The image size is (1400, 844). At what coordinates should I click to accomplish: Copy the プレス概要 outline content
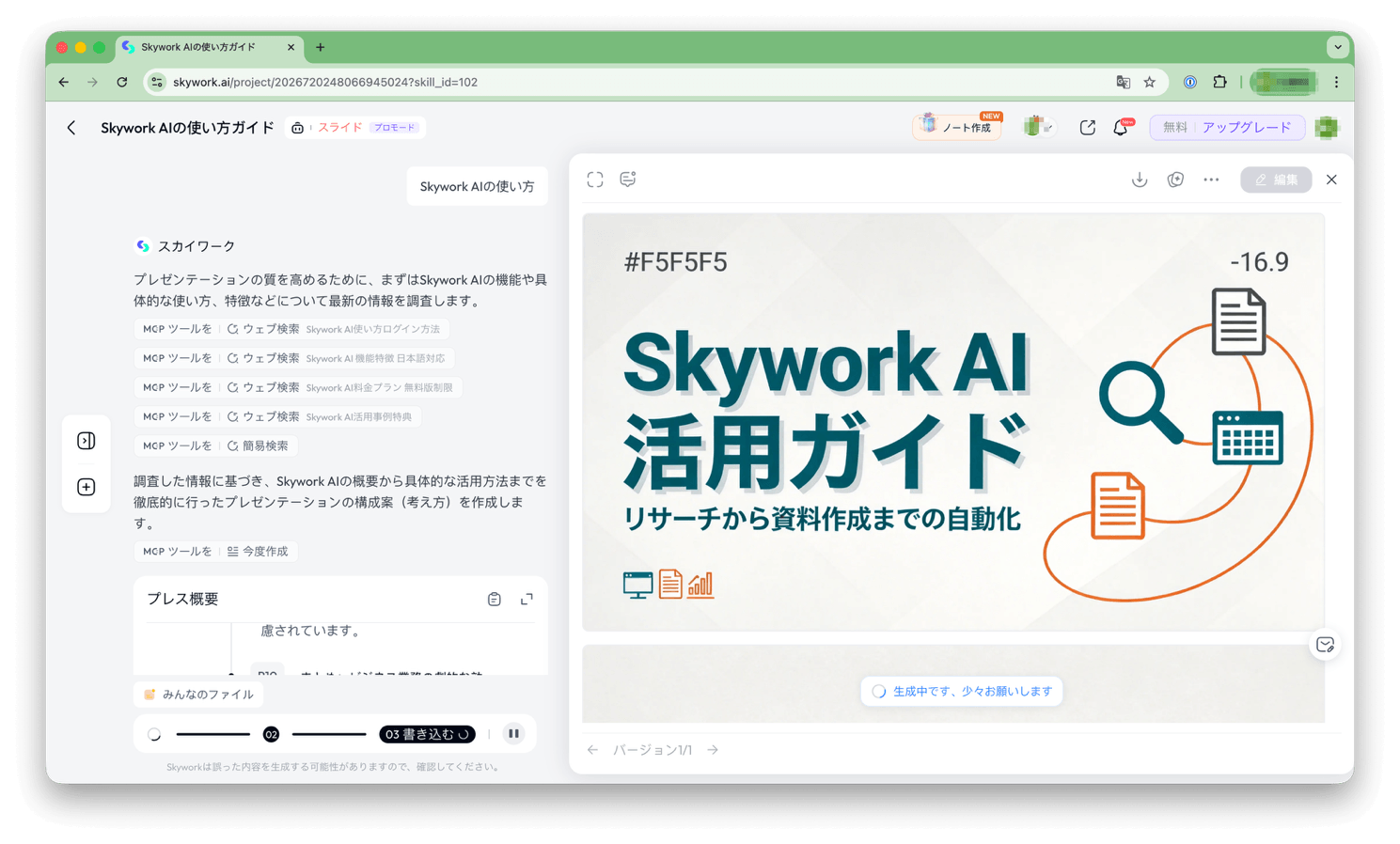(495, 600)
